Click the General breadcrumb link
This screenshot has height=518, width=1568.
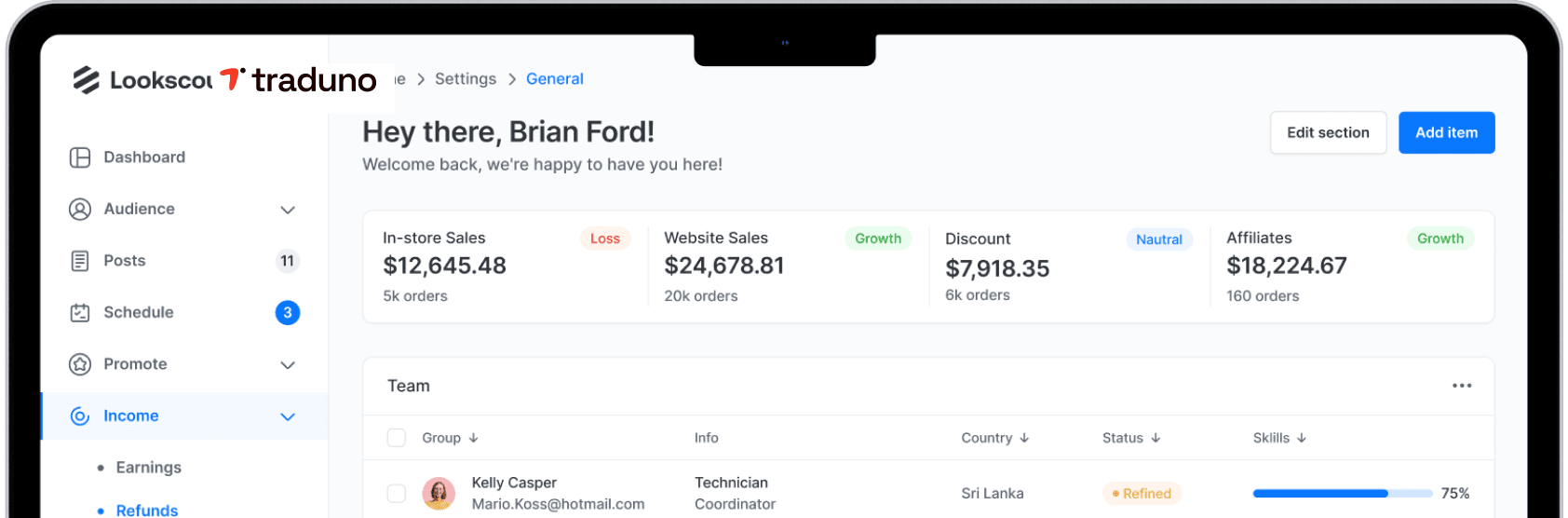[x=555, y=79]
